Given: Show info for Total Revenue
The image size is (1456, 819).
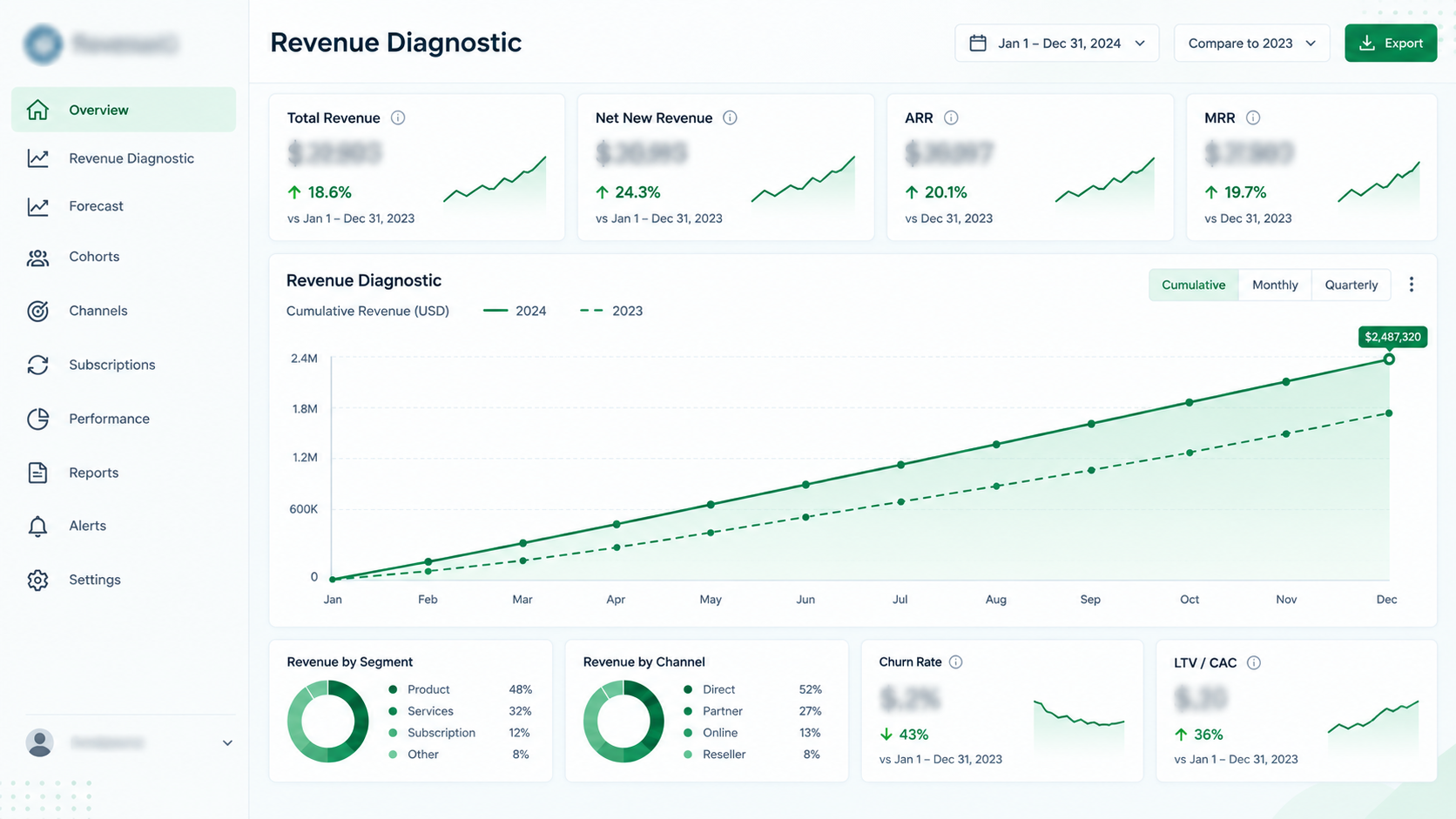Looking at the screenshot, I should [398, 117].
